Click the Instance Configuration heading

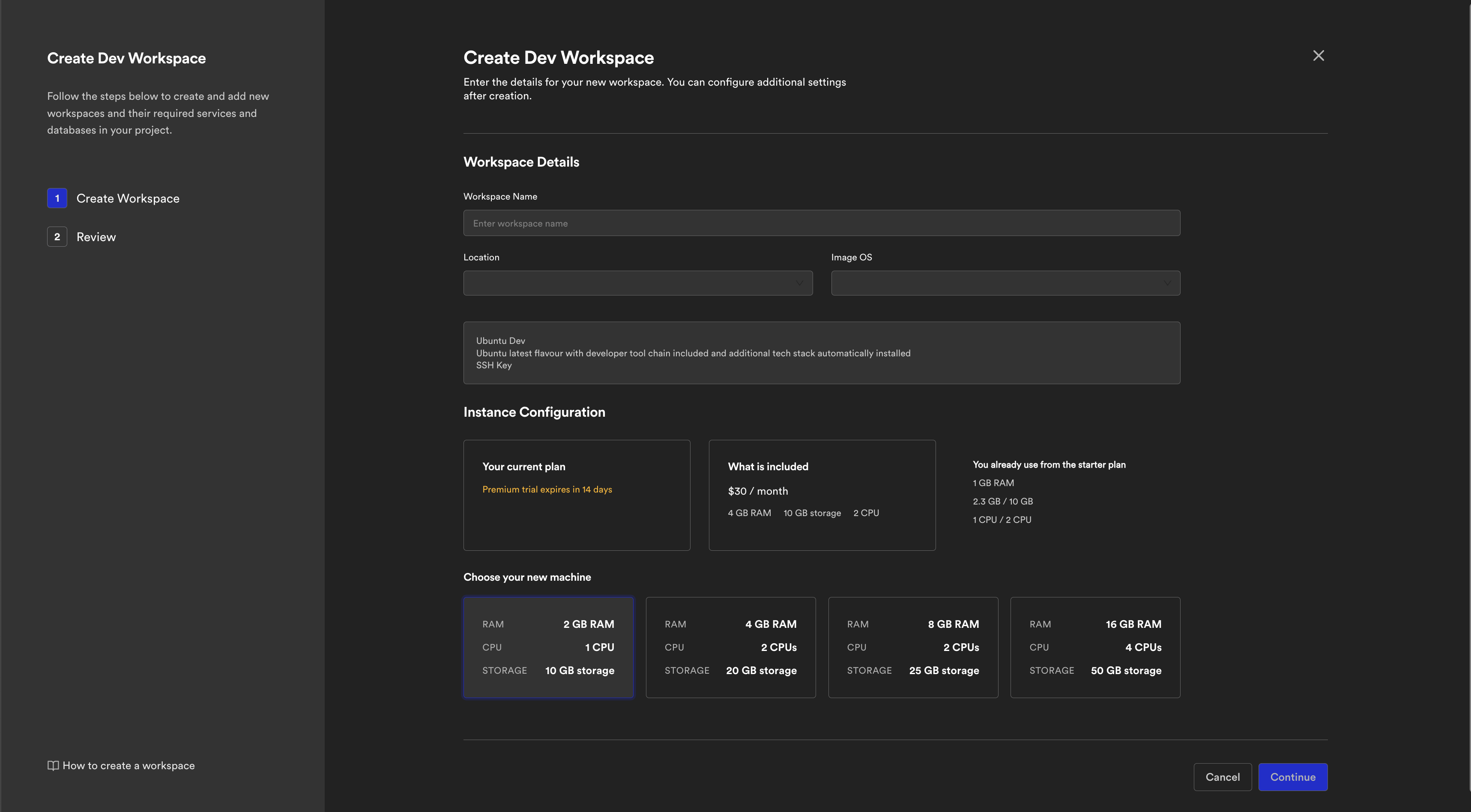click(x=534, y=412)
